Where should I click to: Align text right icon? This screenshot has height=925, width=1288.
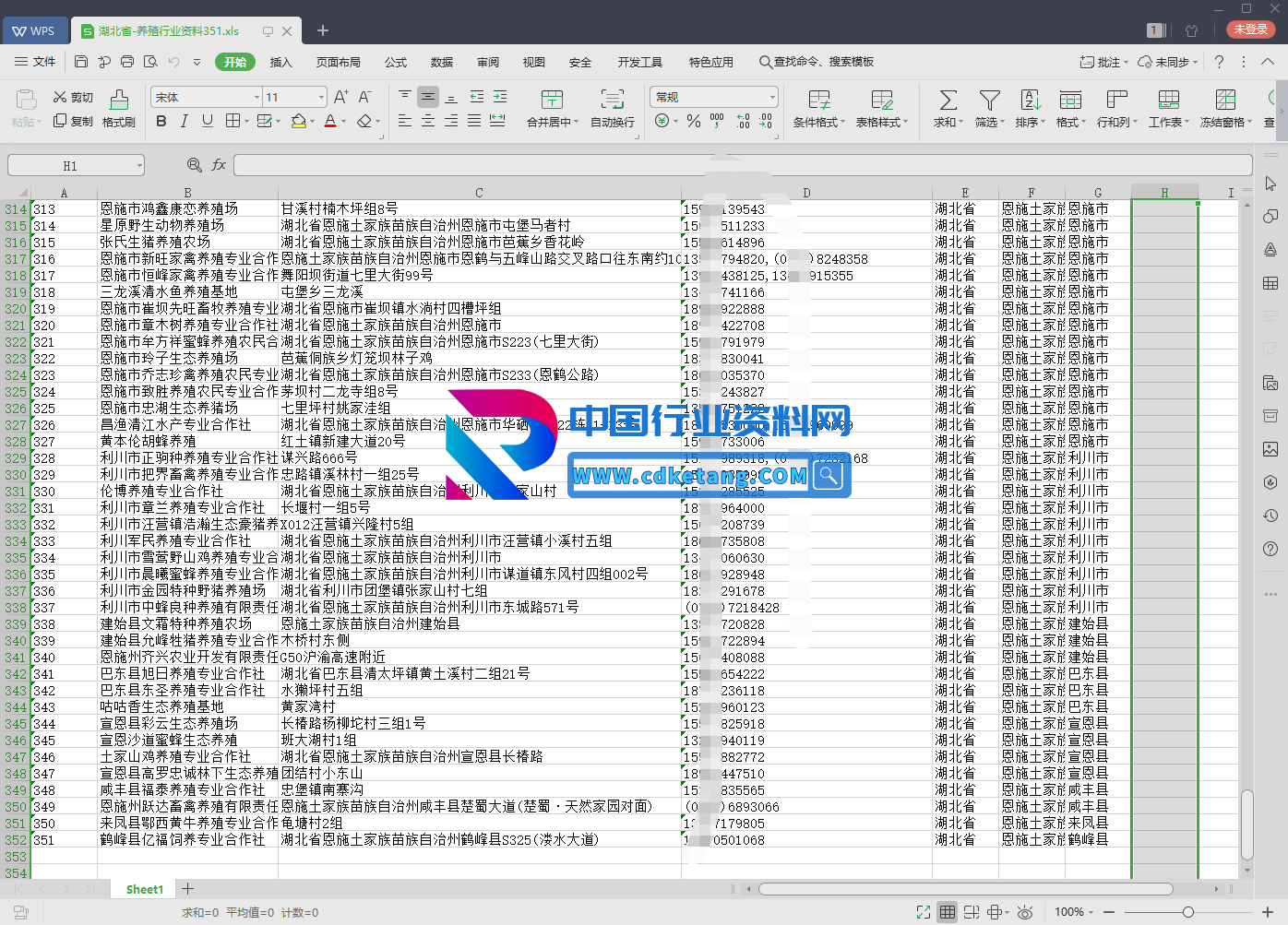451,121
